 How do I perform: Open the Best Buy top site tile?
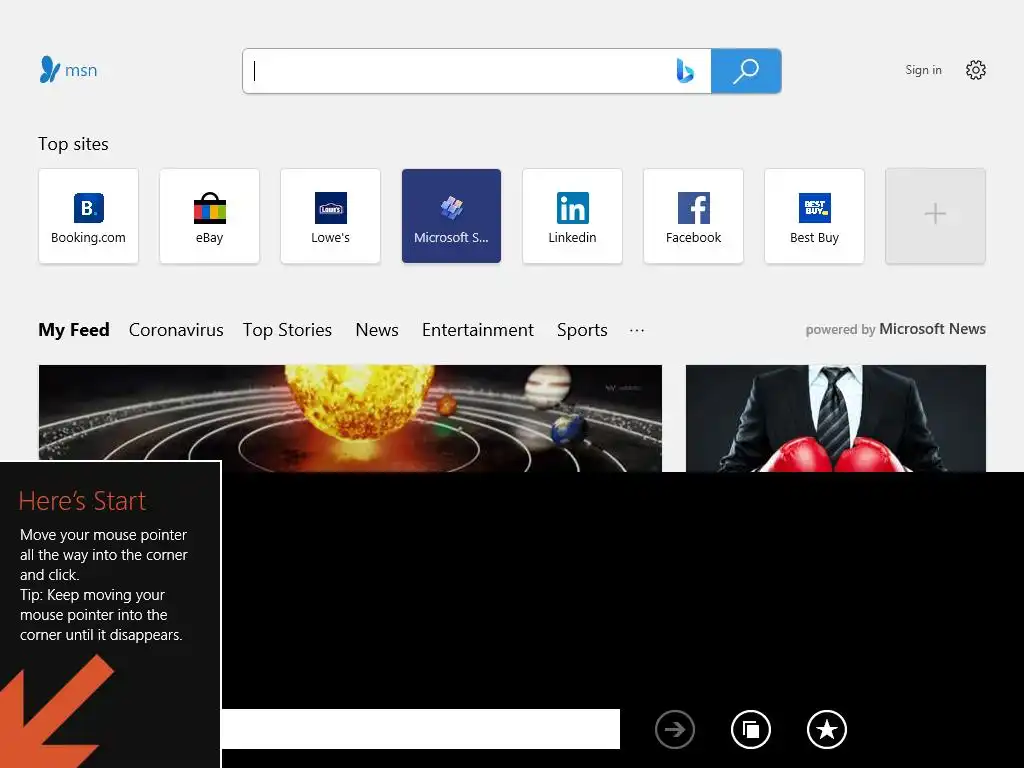[x=814, y=216]
